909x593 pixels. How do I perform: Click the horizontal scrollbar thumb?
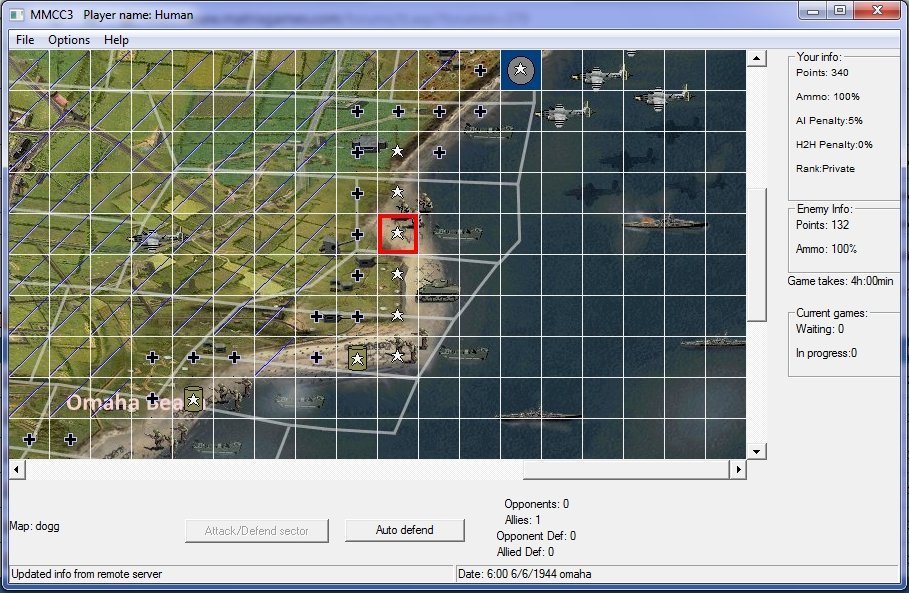point(626,469)
